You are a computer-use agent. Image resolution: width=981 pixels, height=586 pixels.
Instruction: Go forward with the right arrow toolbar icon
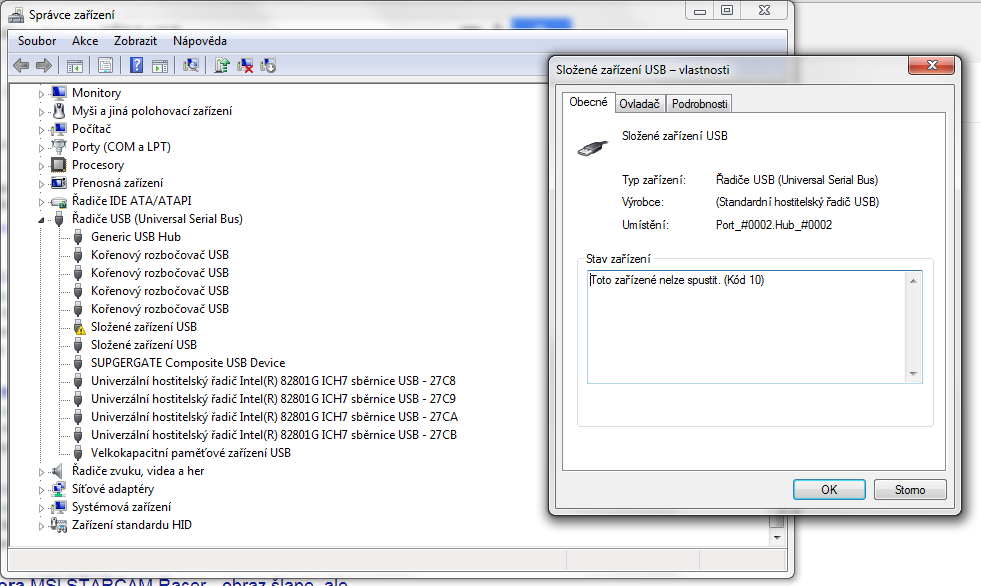[x=44, y=65]
